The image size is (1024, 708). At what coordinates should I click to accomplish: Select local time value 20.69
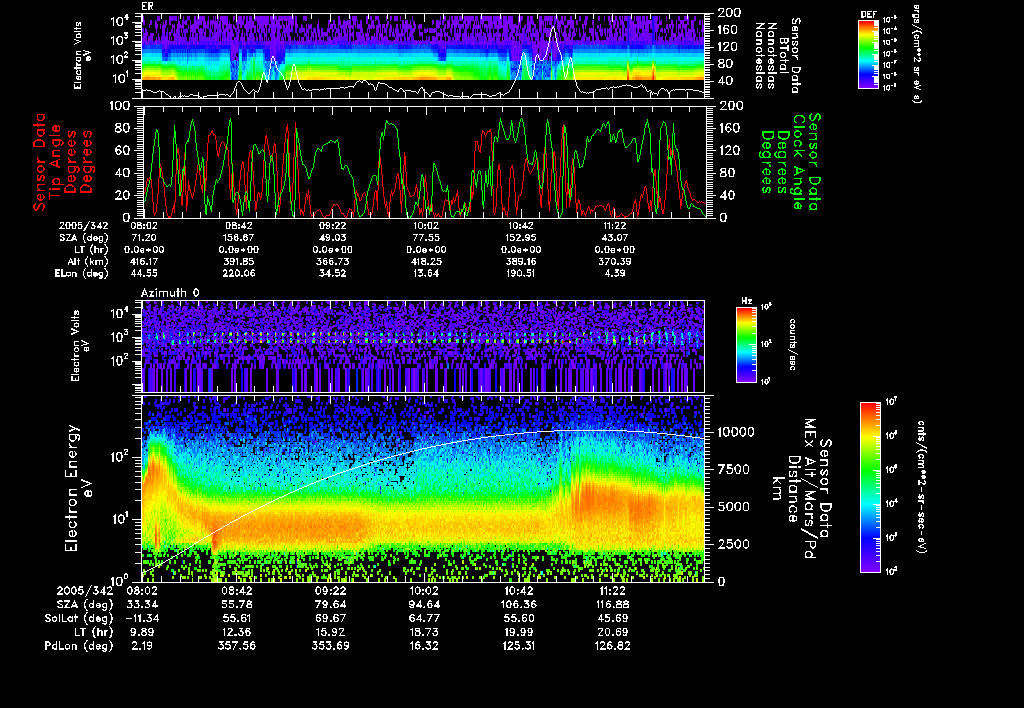click(613, 632)
